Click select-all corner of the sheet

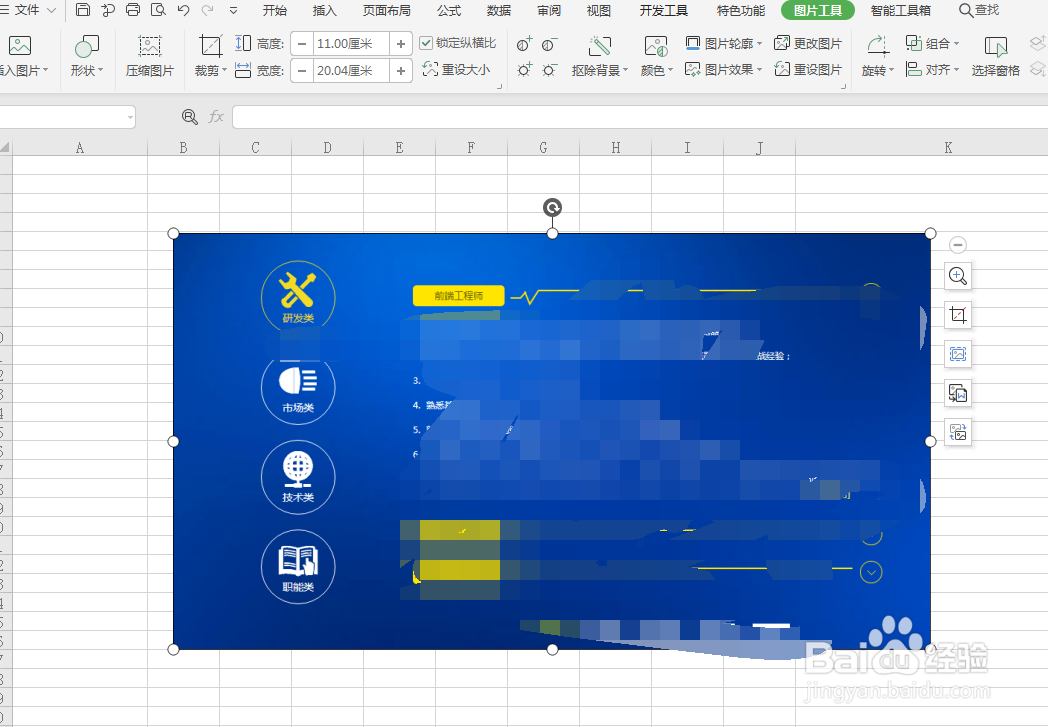click(x=5, y=148)
